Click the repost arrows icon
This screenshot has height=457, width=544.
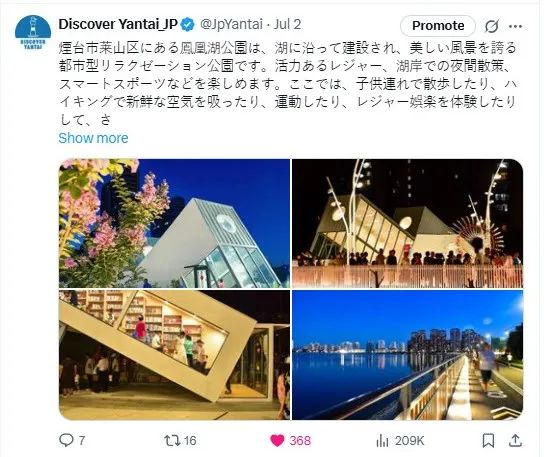point(172,441)
